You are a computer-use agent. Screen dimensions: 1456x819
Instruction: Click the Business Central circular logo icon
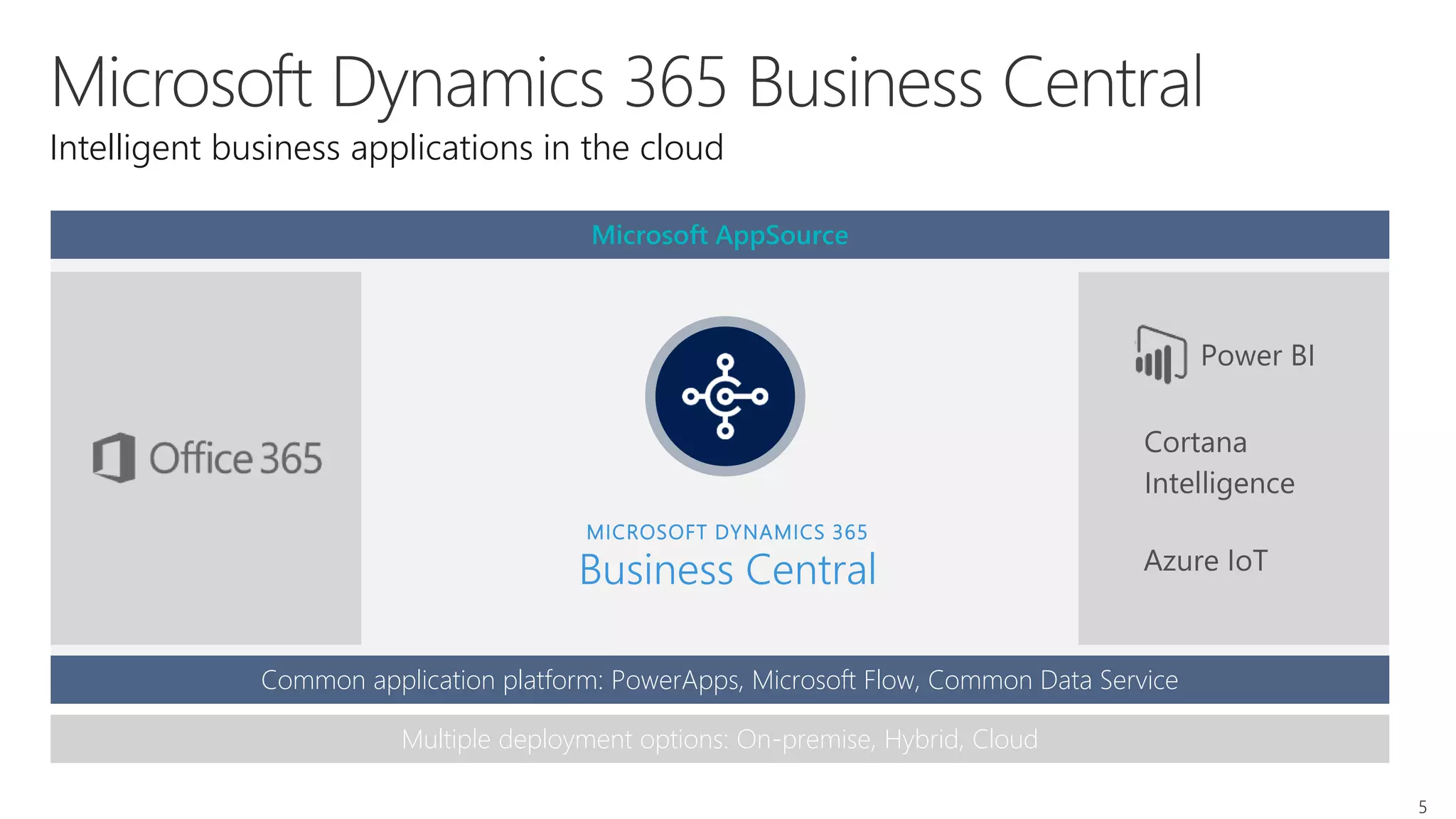pyautogui.click(x=724, y=396)
